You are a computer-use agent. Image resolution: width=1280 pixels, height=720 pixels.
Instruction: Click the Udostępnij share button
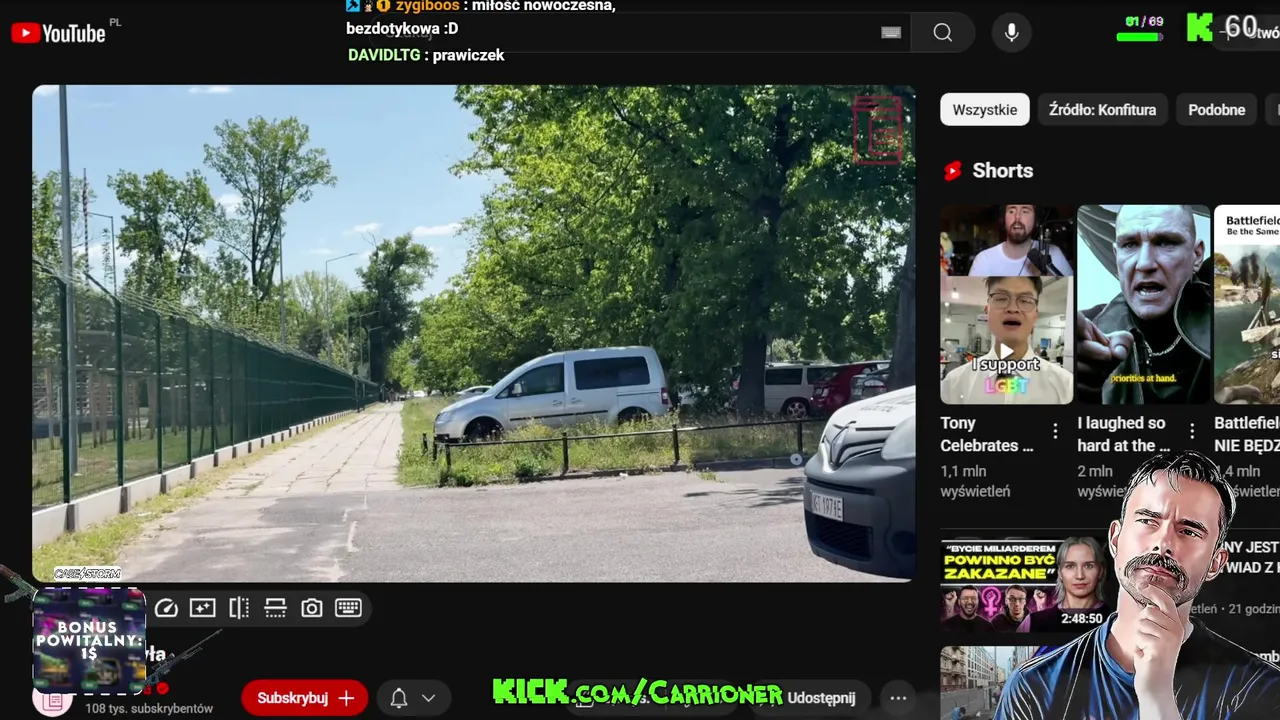820,698
